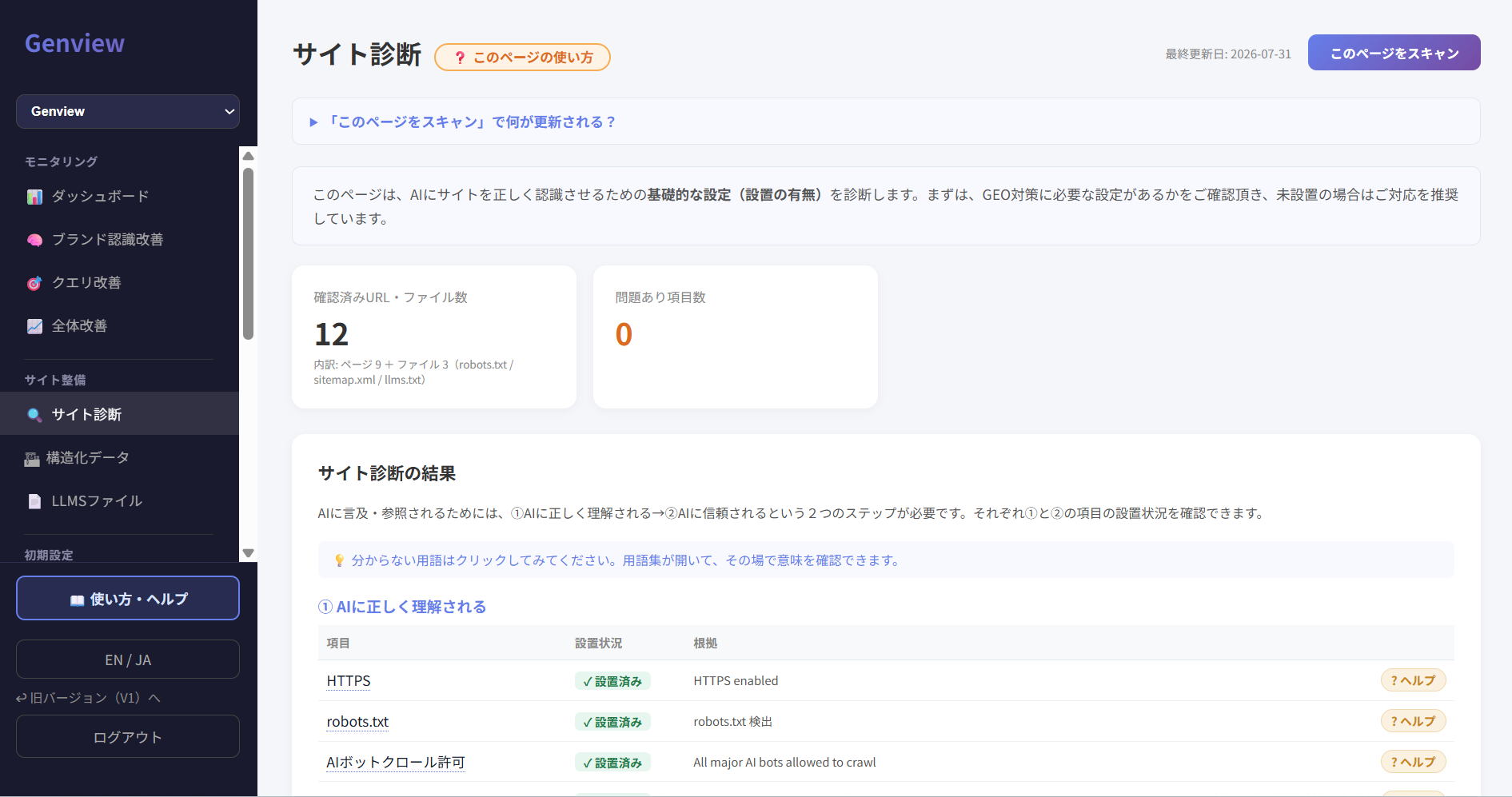Click 設置済み badge in AIボットクロール許可 row
The width and height of the screenshot is (1512, 797).
[612, 763]
